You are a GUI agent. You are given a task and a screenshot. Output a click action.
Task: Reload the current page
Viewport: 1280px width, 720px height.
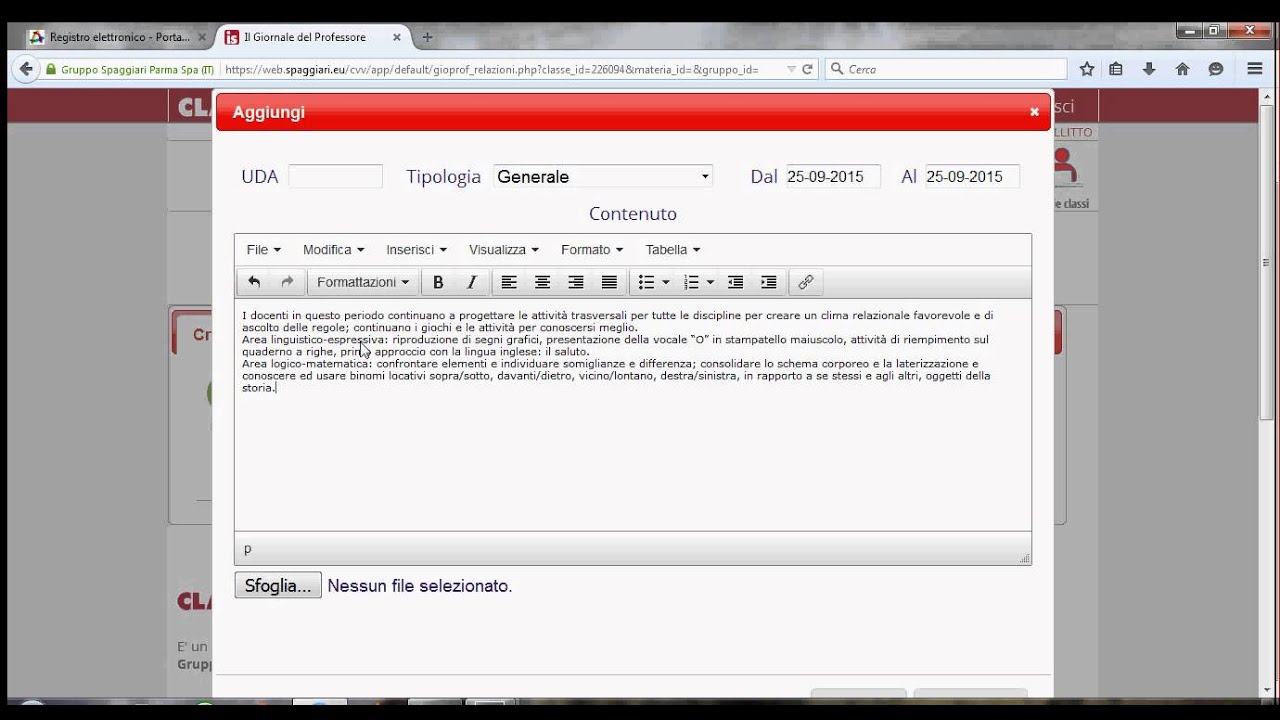tap(807, 69)
